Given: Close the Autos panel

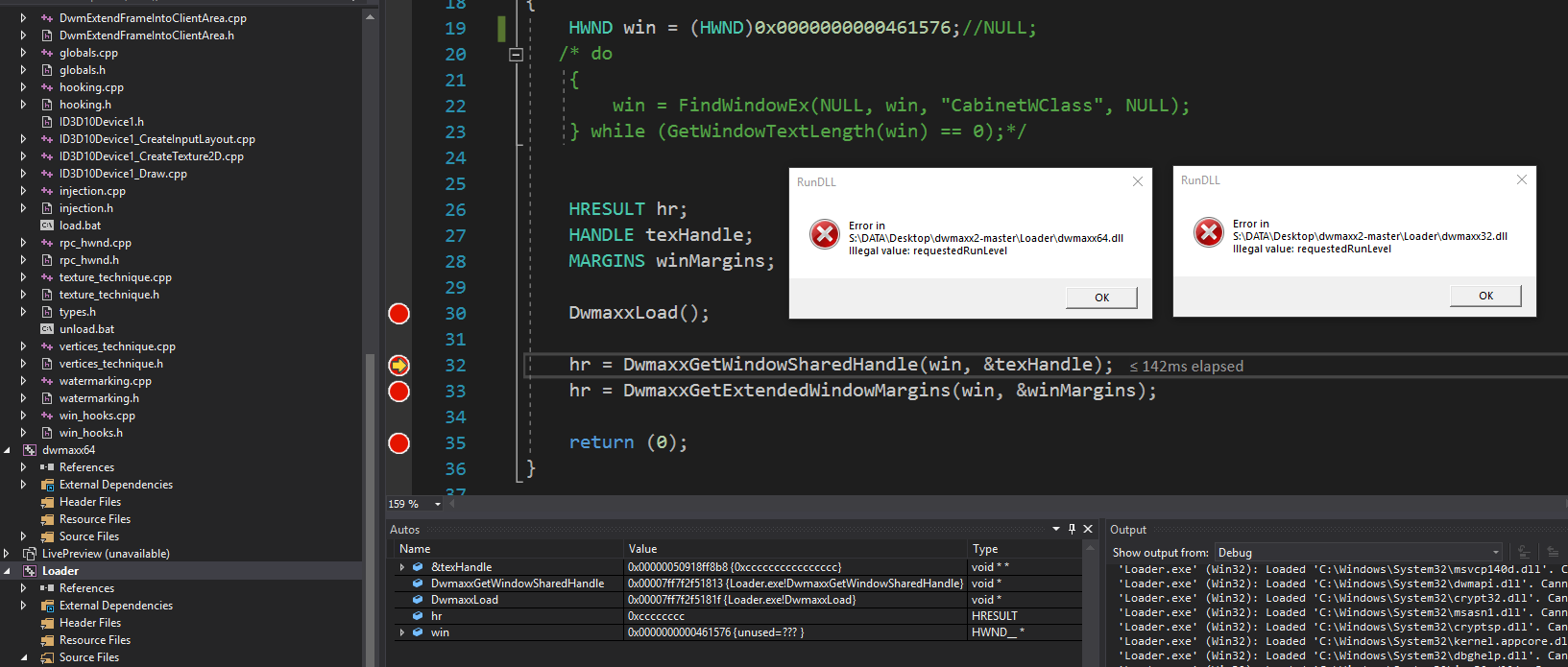Looking at the screenshot, I should [x=1088, y=529].
